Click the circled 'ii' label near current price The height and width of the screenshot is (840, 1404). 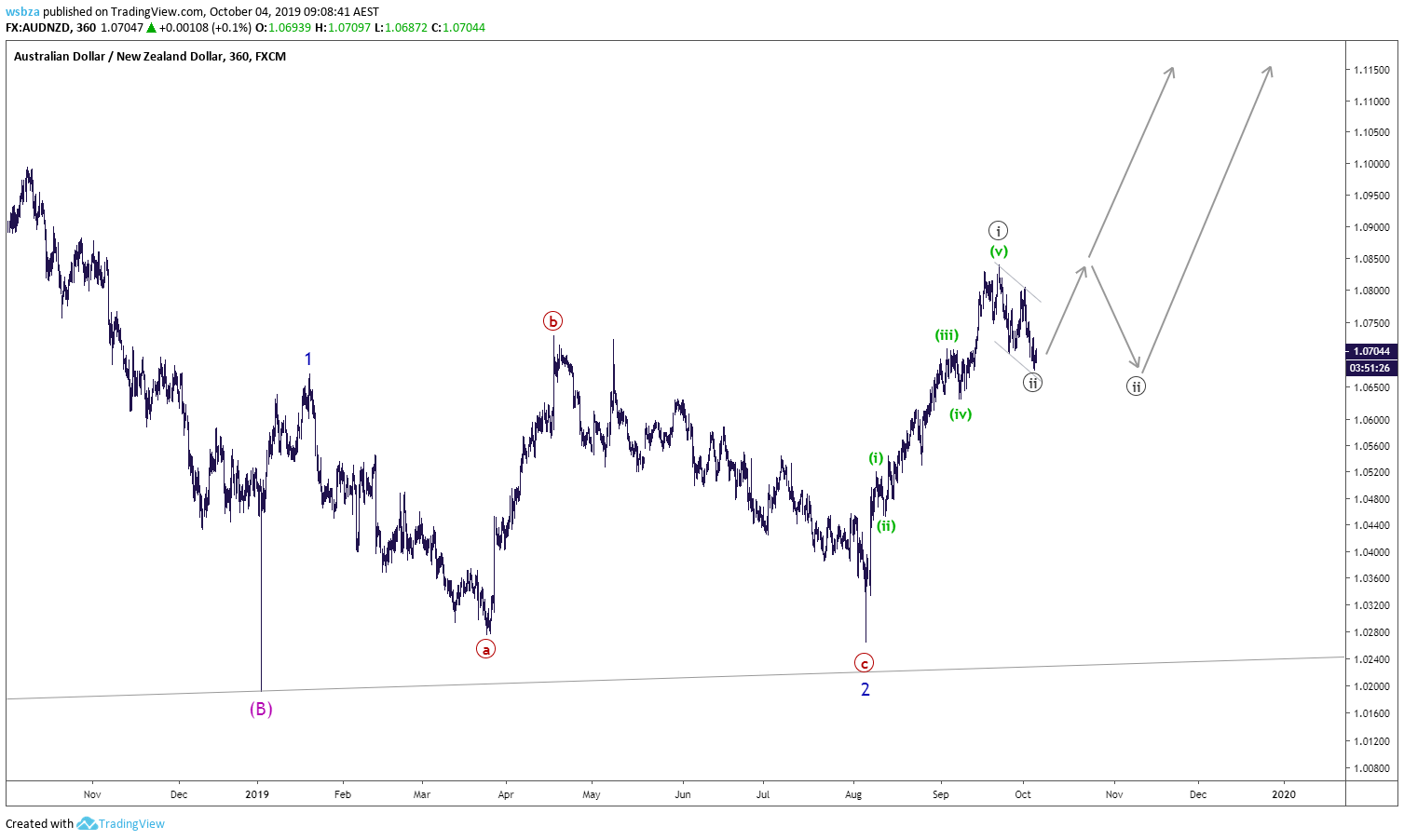click(1032, 382)
